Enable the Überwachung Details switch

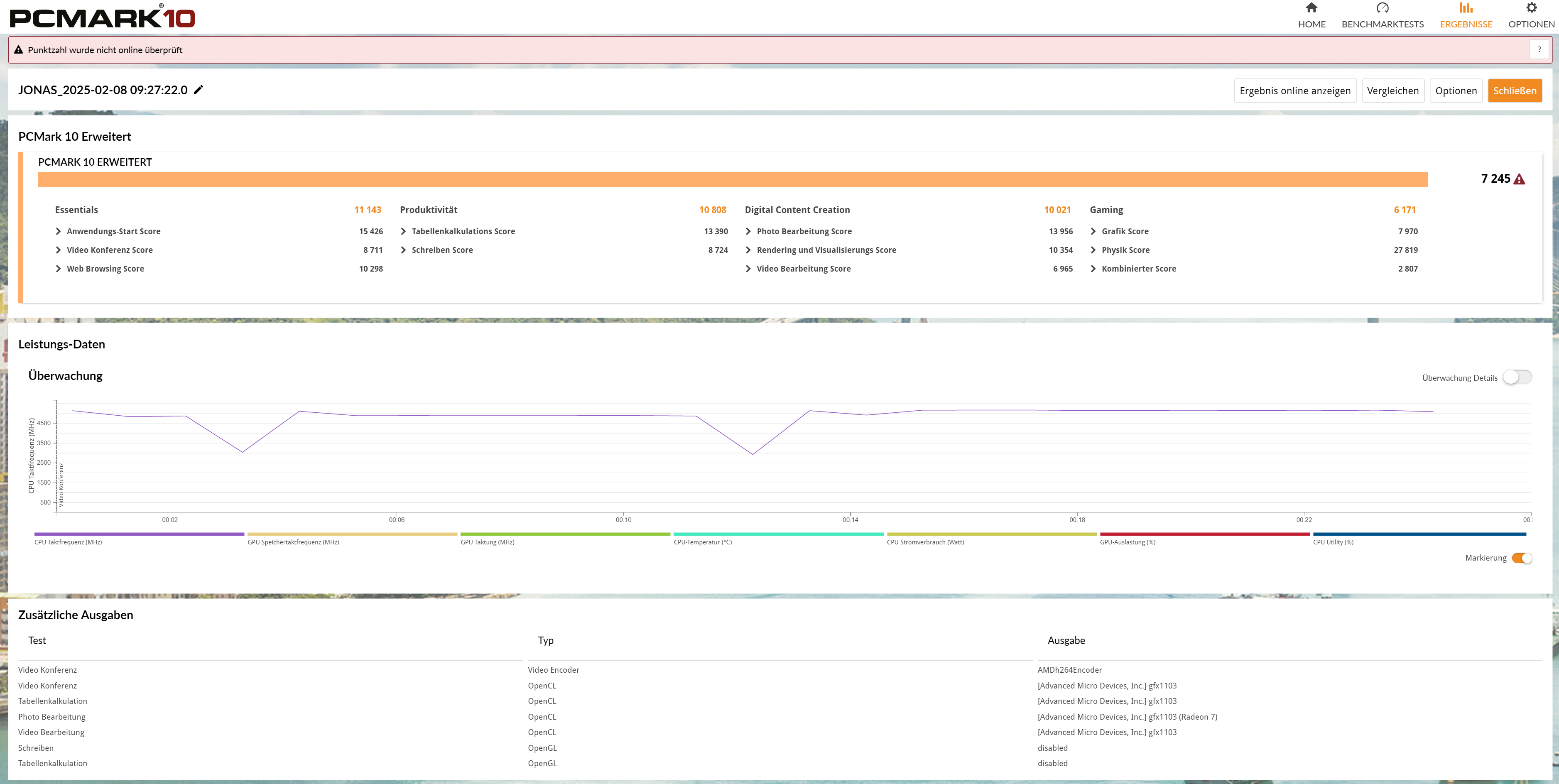point(1517,377)
